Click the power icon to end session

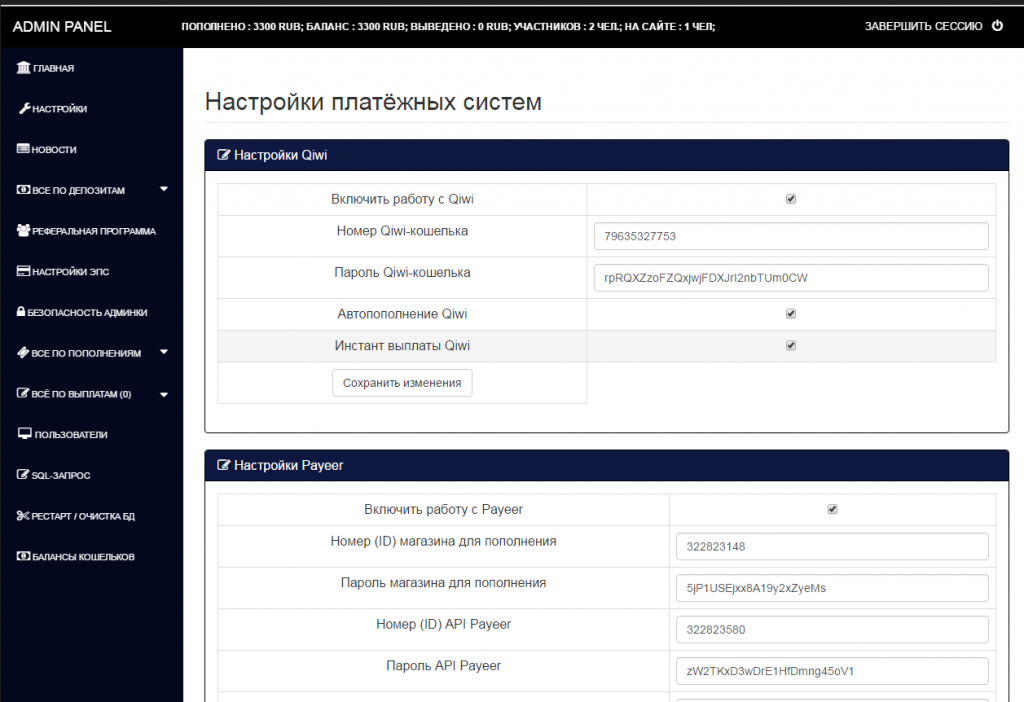(997, 26)
